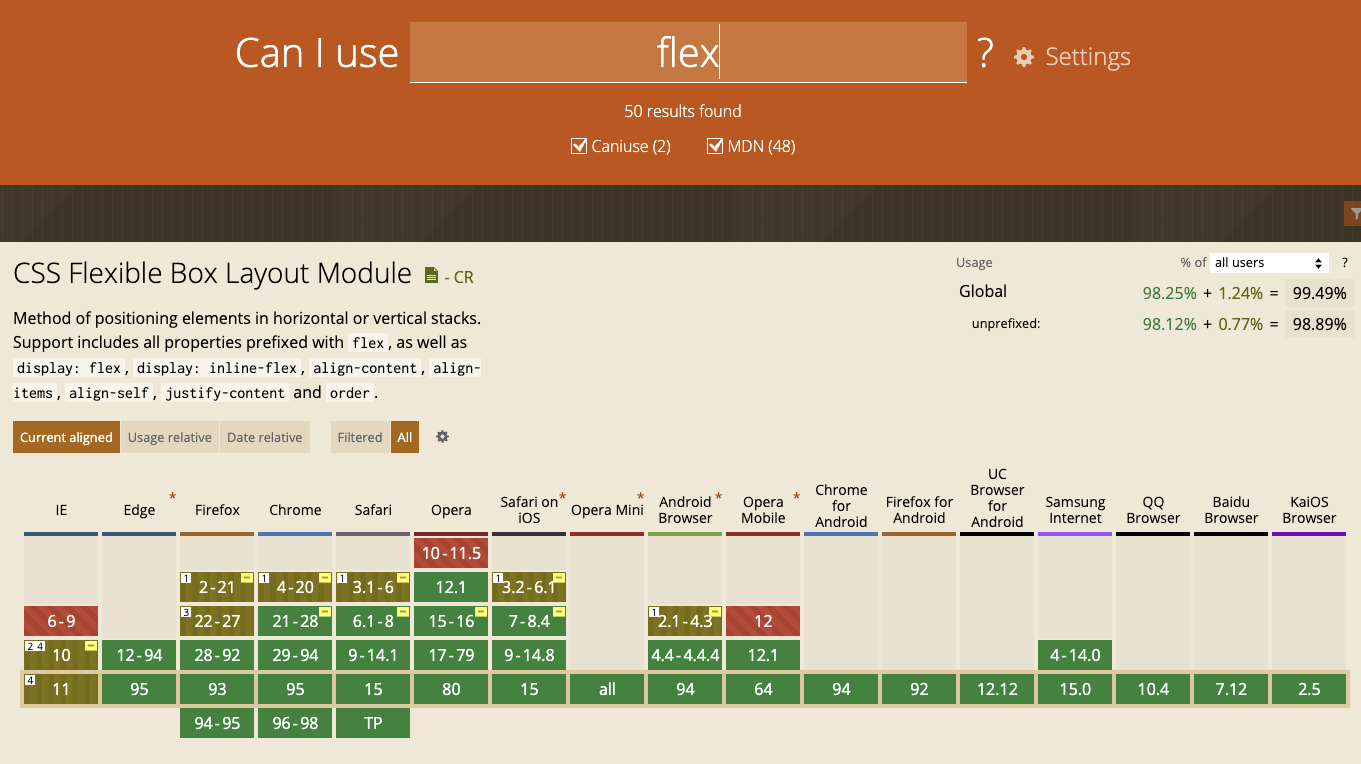The width and height of the screenshot is (1361, 764).
Task: Switch to the Date relative tab
Action: 264,437
